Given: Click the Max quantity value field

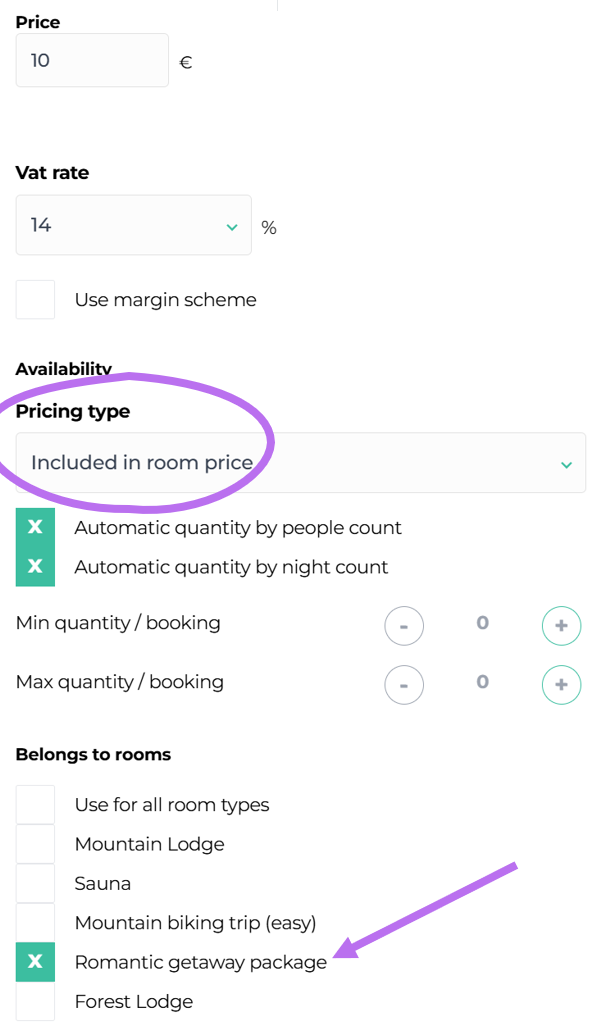Looking at the screenshot, I should tap(482, 683).
